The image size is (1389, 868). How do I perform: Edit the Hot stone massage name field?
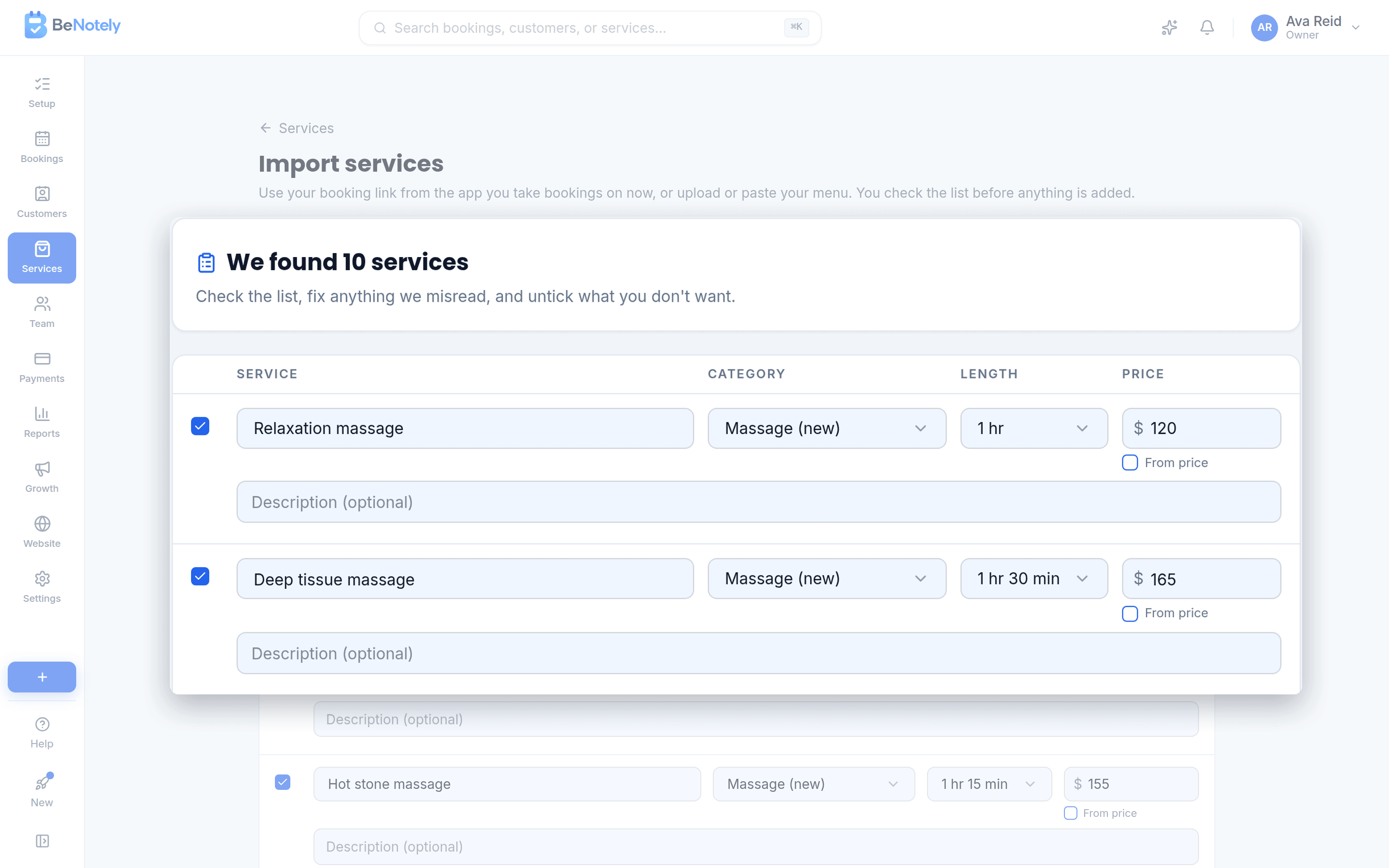507,784
